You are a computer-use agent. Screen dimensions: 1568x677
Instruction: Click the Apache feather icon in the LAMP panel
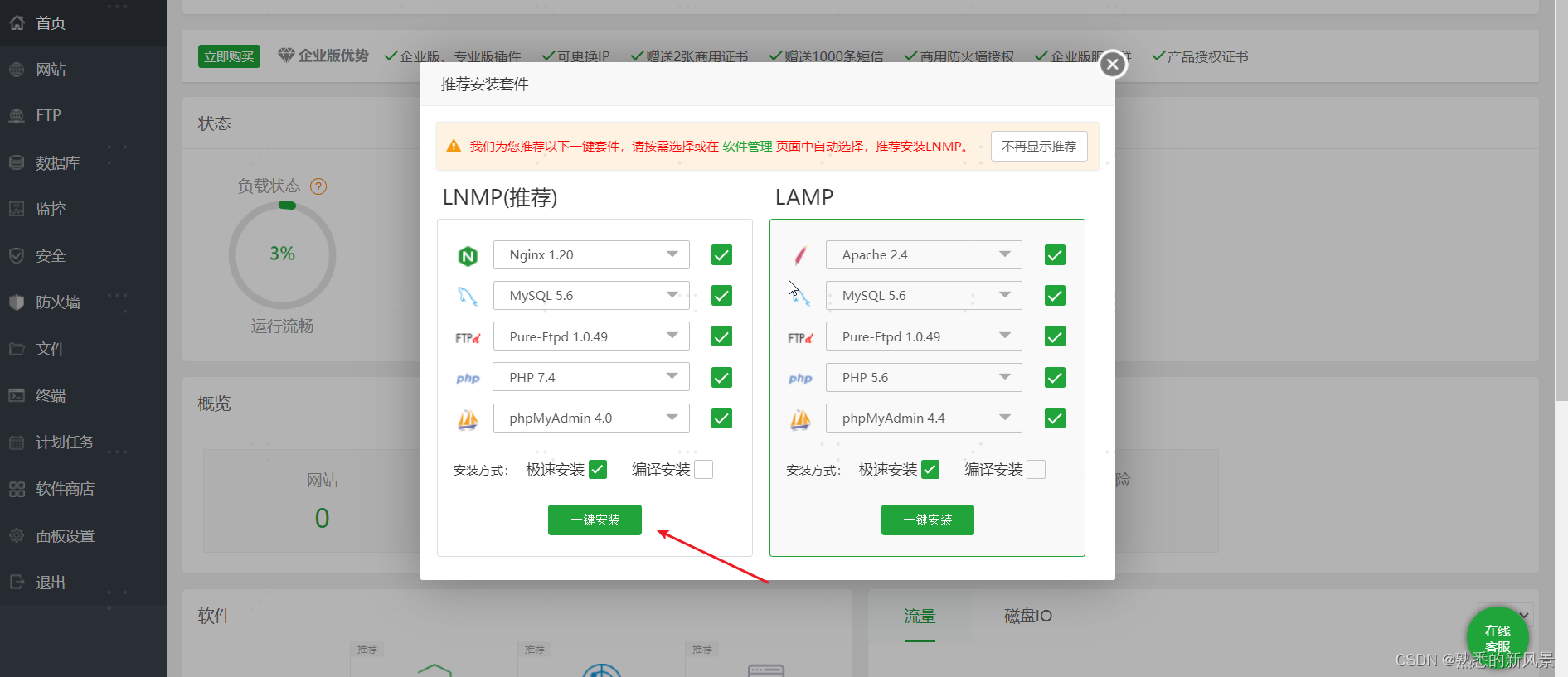(800, 255)
